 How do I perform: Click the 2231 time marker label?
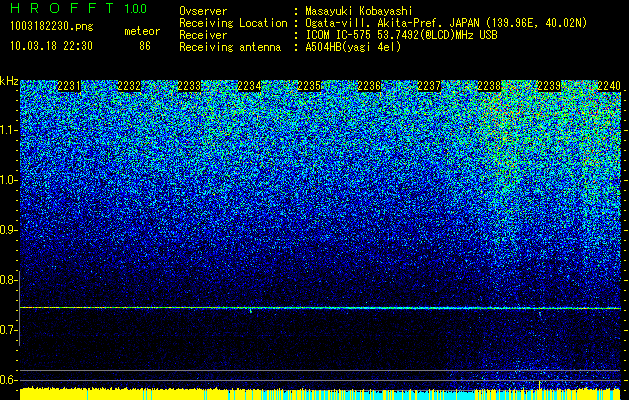[x=69, y=86]
